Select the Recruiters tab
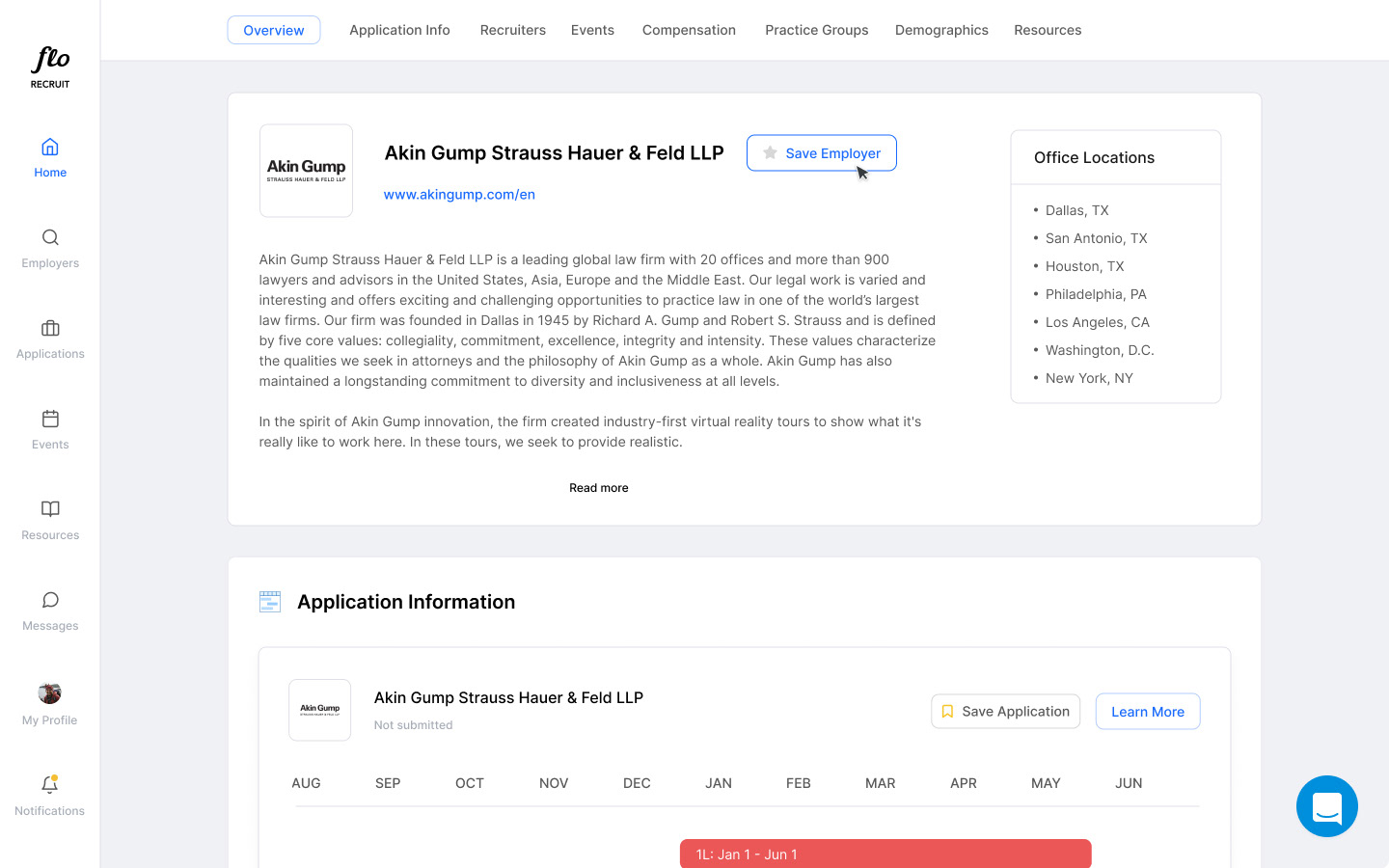 coord(512,30)
